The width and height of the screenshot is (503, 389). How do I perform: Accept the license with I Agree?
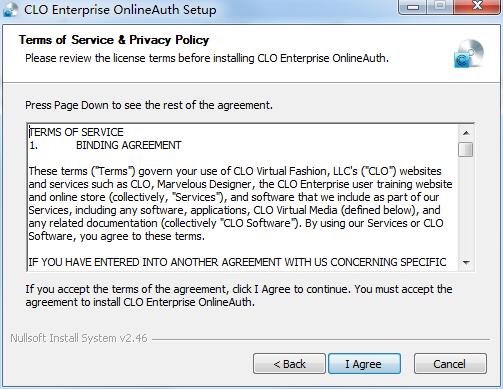click(364, 364)
